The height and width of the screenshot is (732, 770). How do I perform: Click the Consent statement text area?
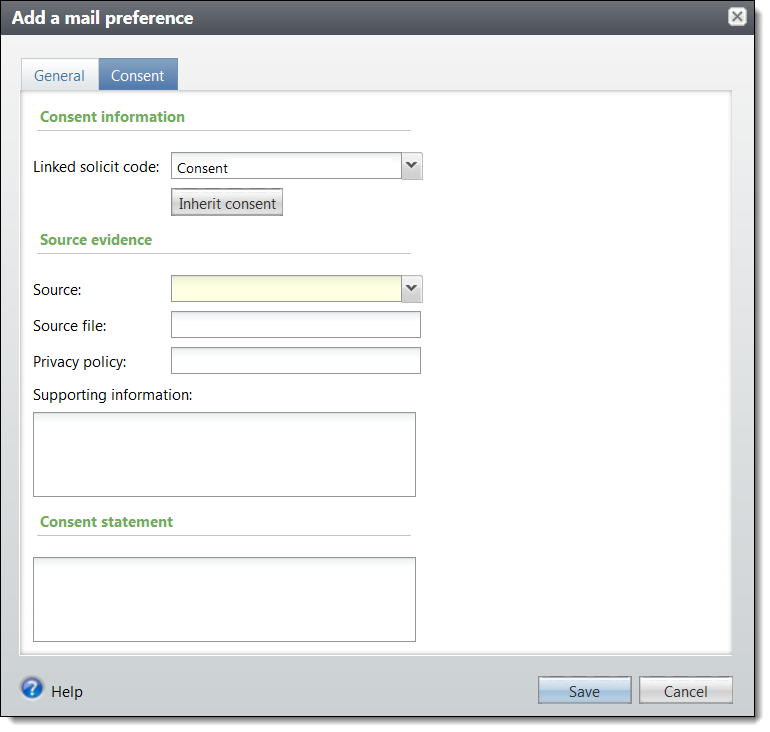(x=224, y=599)
